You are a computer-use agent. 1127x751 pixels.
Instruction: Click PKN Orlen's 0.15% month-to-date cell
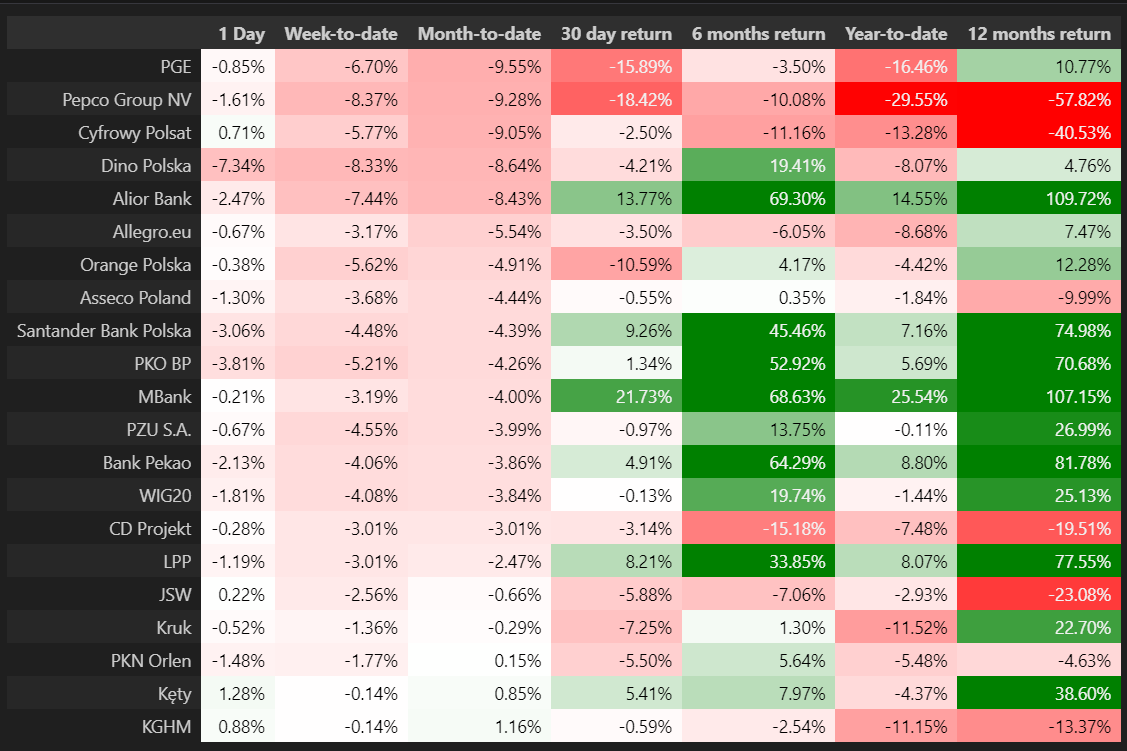479,660
